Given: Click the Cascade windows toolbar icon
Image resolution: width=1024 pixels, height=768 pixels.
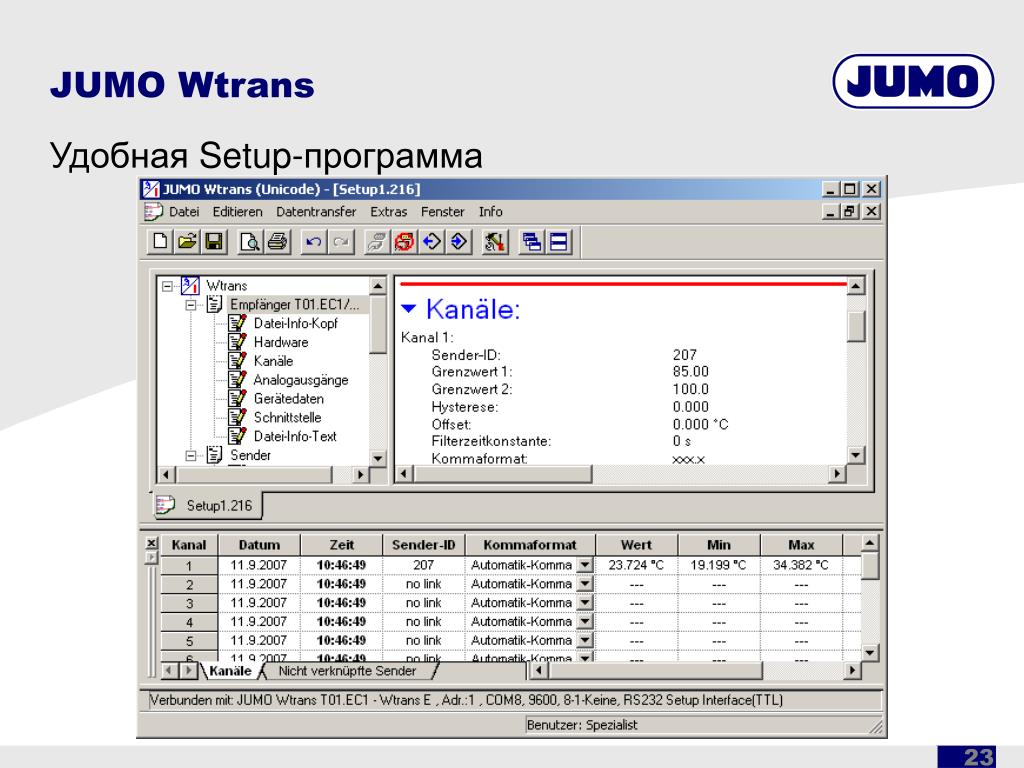Looking at the screenshot, I should 531,242.
